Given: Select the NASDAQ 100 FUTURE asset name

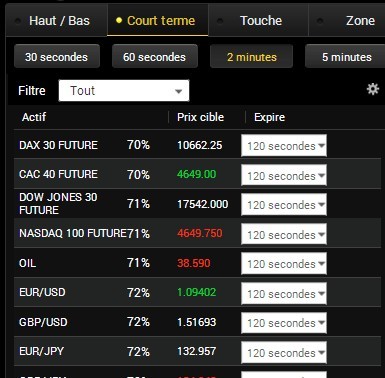Looking at the screenshot, I should coord(73,233).
